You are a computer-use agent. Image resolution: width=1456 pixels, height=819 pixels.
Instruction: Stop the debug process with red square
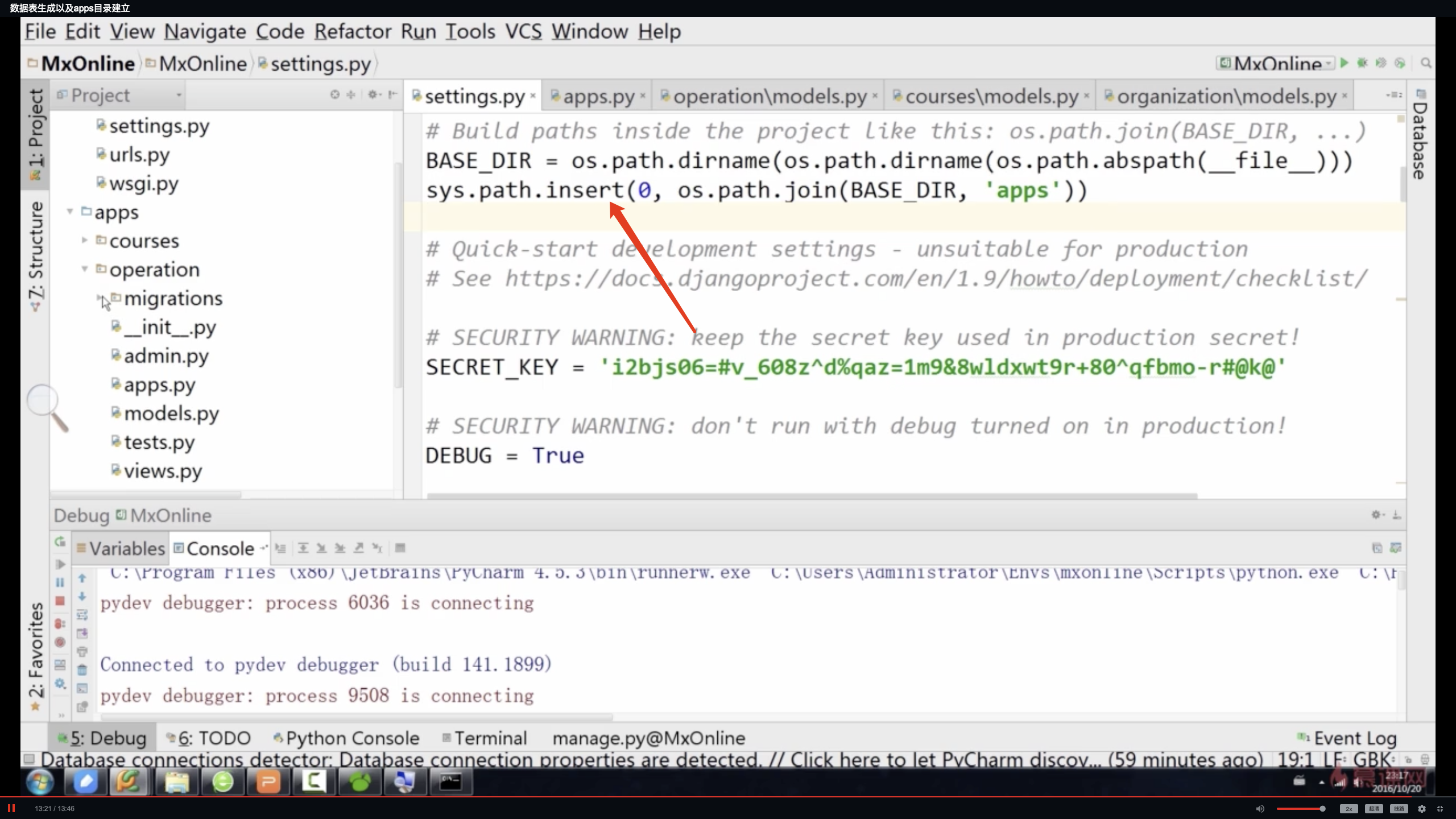(60, 601)
